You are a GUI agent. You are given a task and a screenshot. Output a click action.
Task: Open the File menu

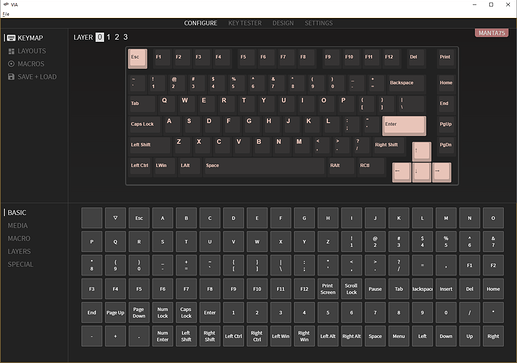(x=6, y=14)
